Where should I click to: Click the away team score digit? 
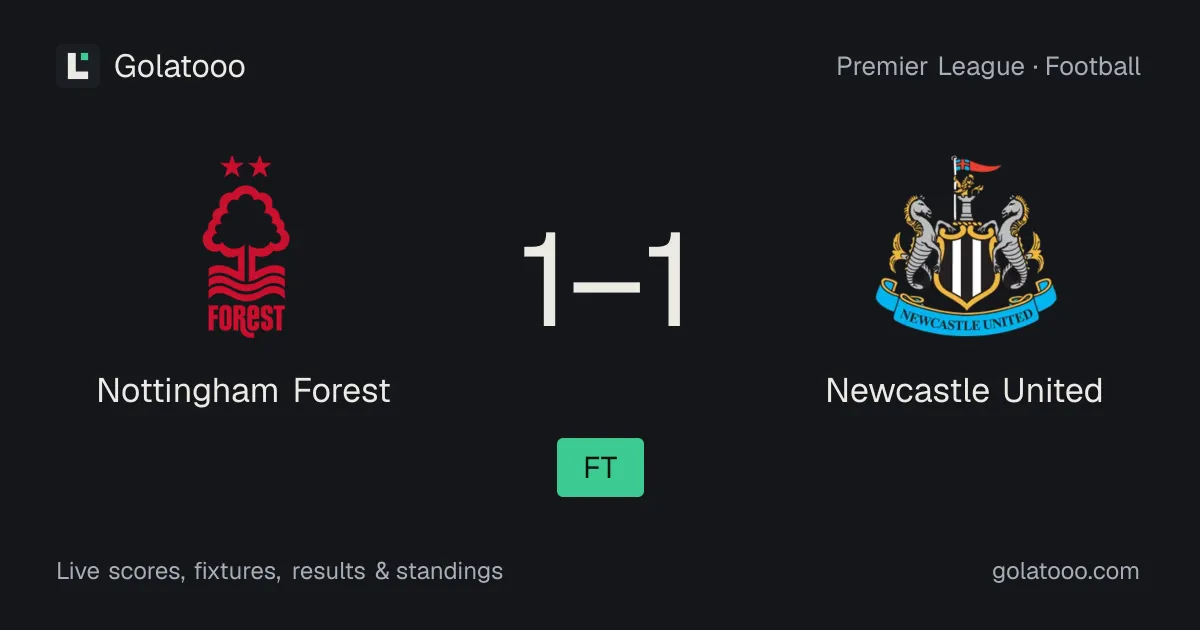[661, 281]
